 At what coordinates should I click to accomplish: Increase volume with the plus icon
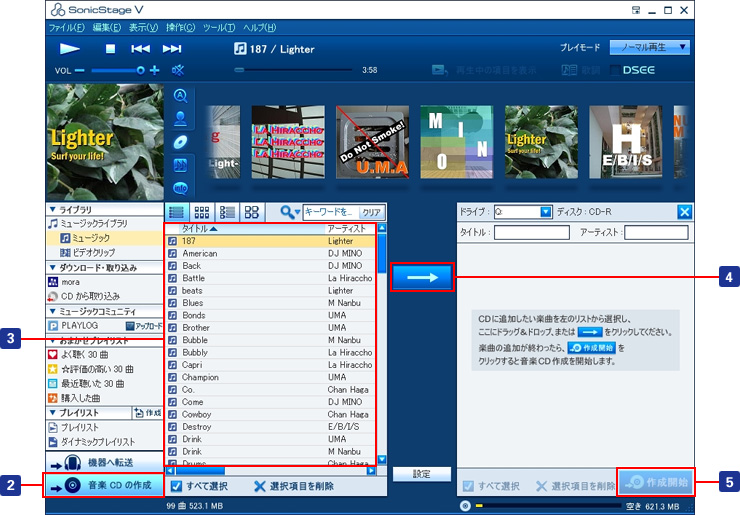coord(154,70)
